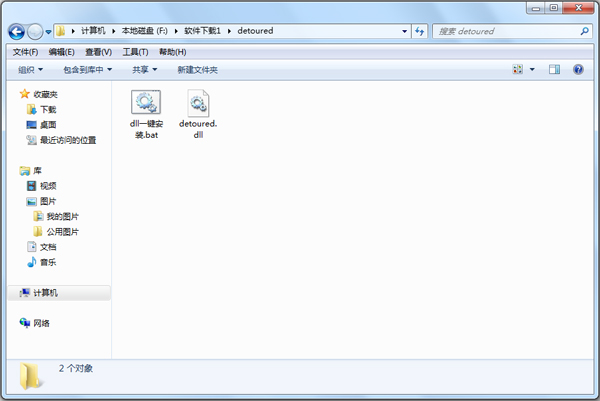Open the 工具(T) menu
This screenshot has width=600, height=401.
click(136, 52)
